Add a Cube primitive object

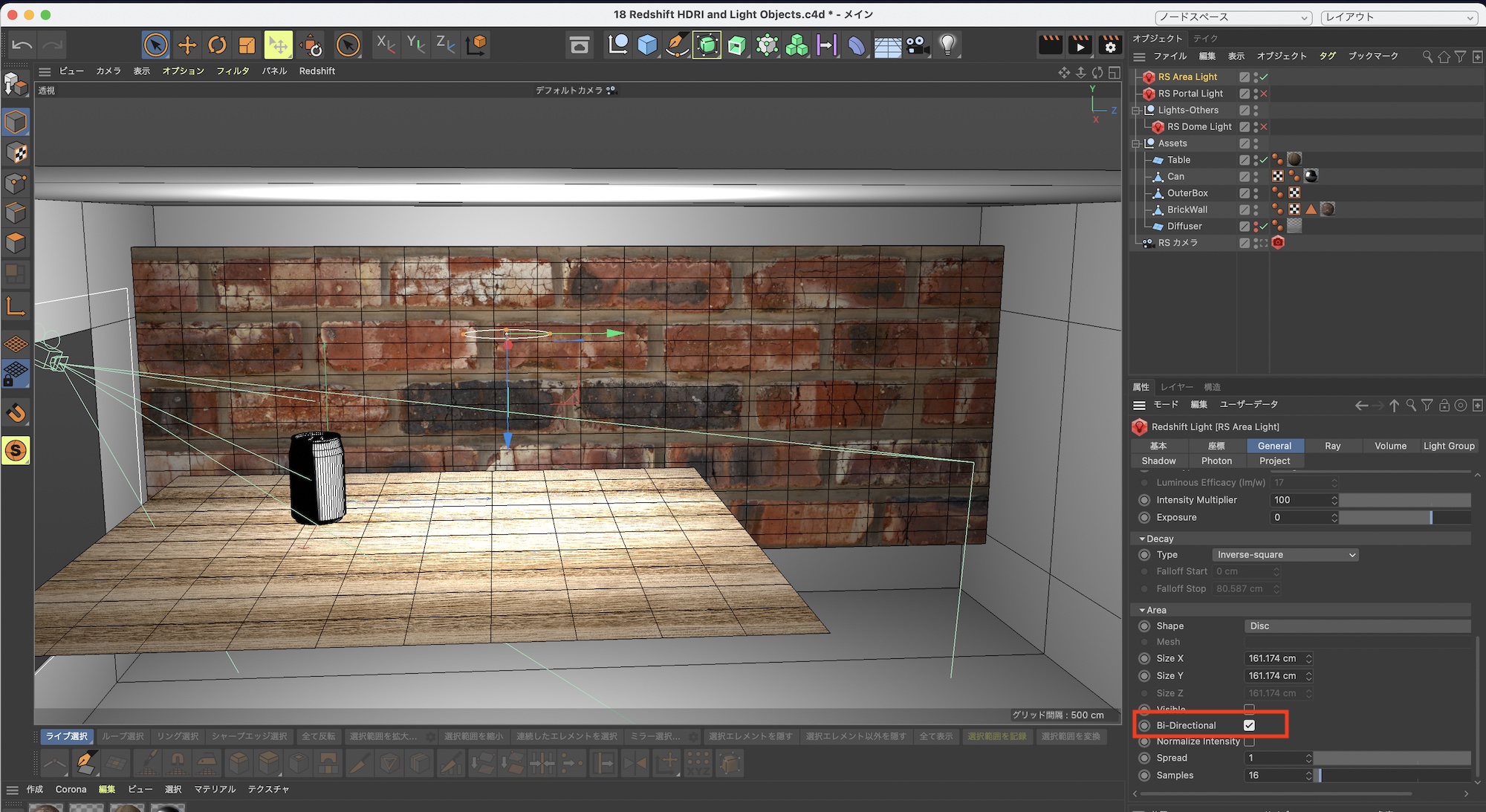tap(647, 45)
